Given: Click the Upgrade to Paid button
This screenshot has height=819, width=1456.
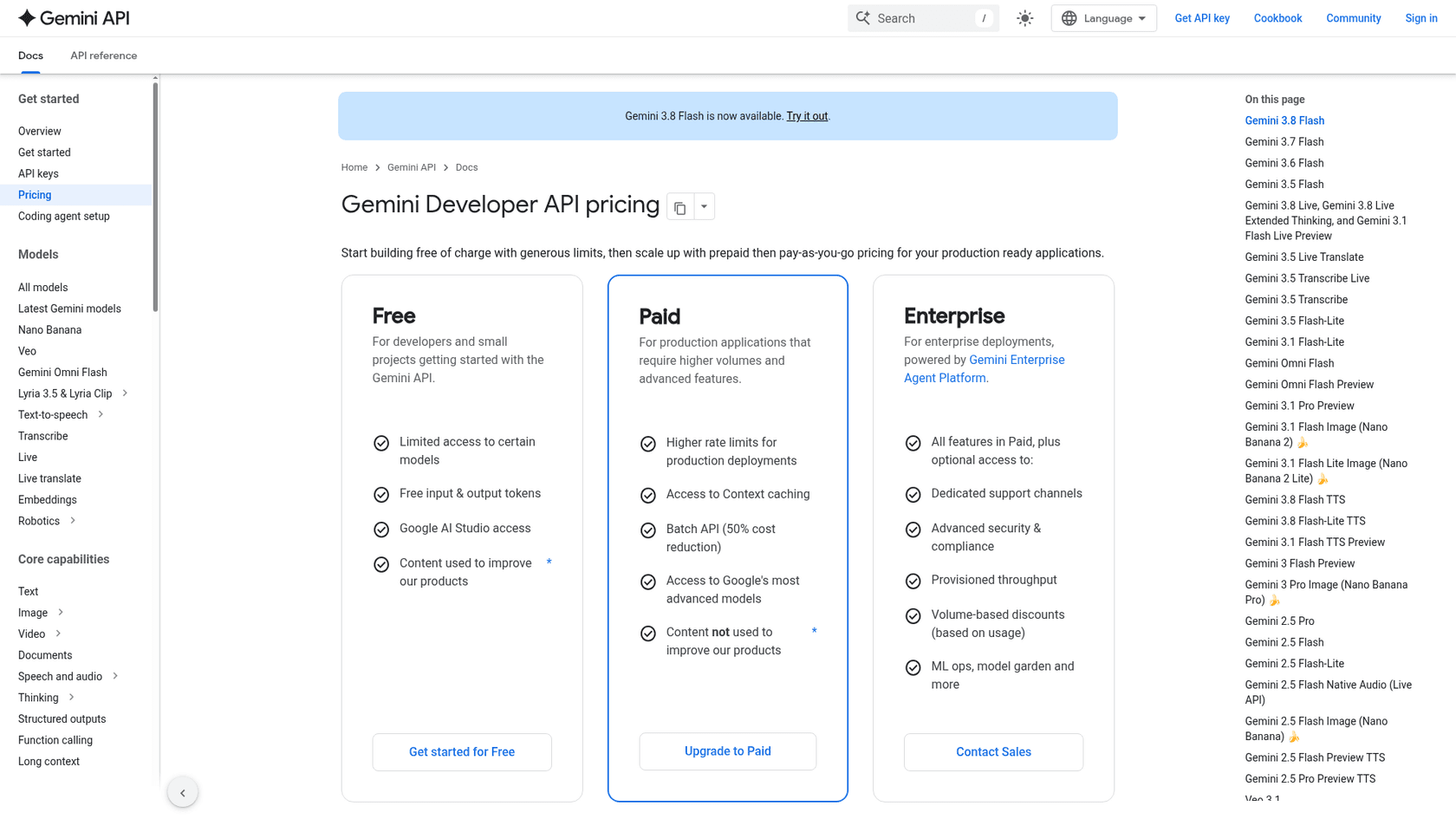Looking at the screenshot, I should tap(728, 751).
